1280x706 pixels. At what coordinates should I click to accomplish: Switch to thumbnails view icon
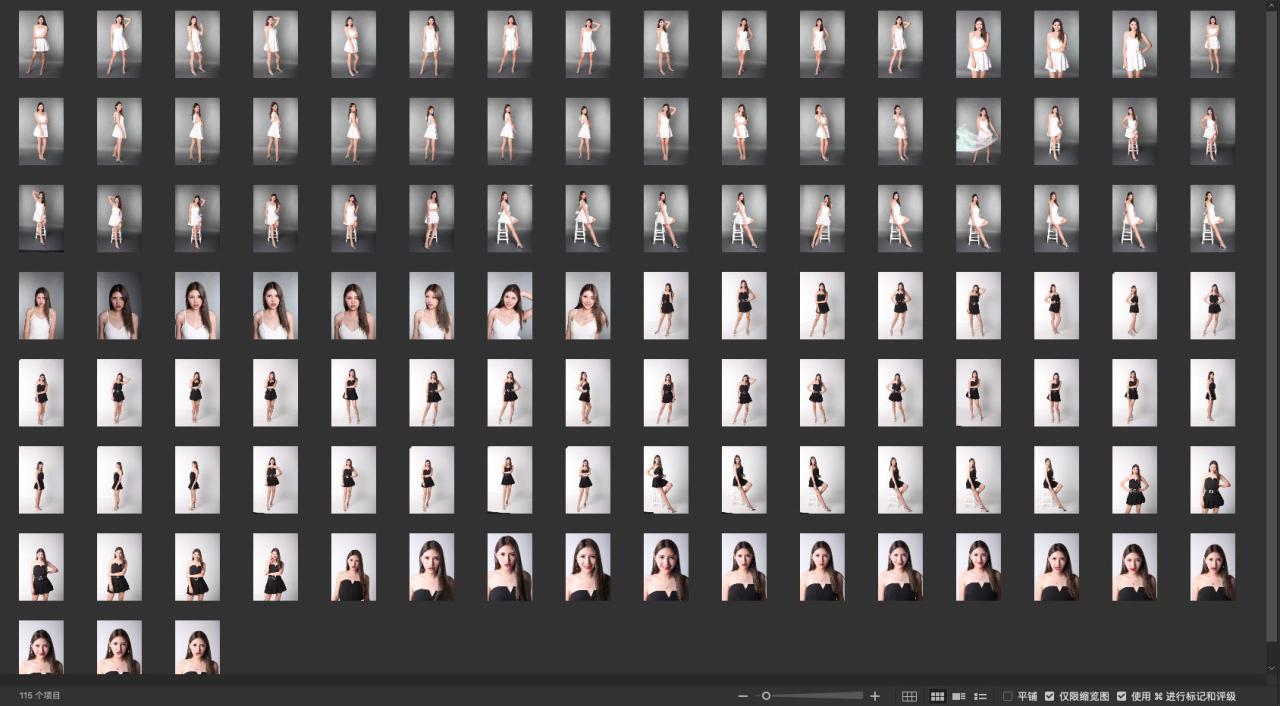937,696
